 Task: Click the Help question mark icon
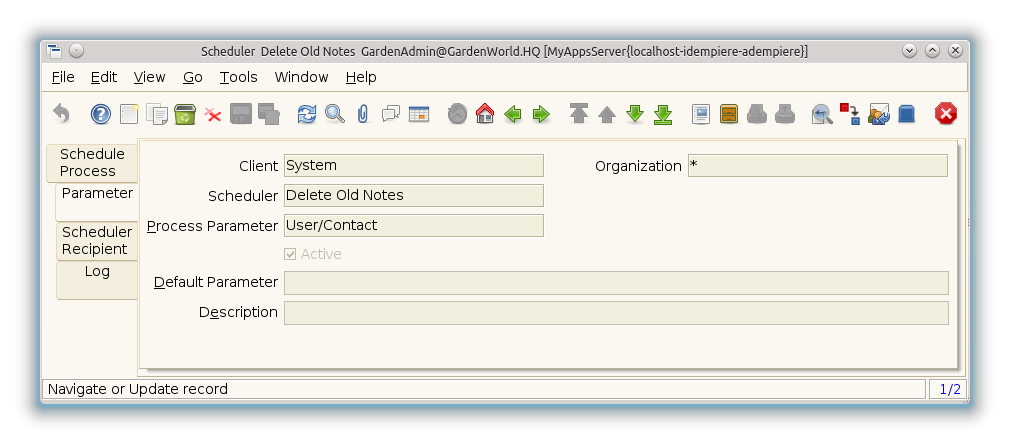pyautogui.click(x=101, y=114)
